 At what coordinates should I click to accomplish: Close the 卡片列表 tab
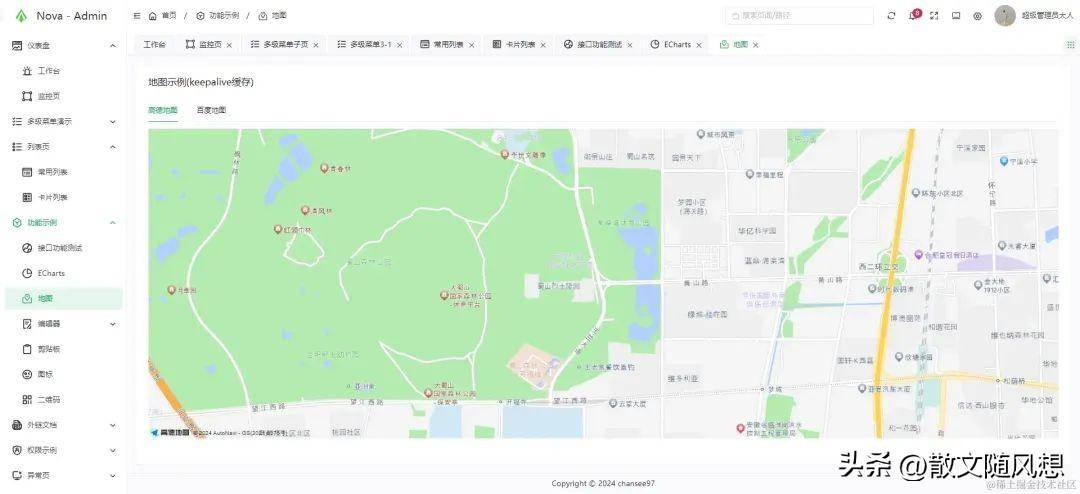click(x=543, y=45)
